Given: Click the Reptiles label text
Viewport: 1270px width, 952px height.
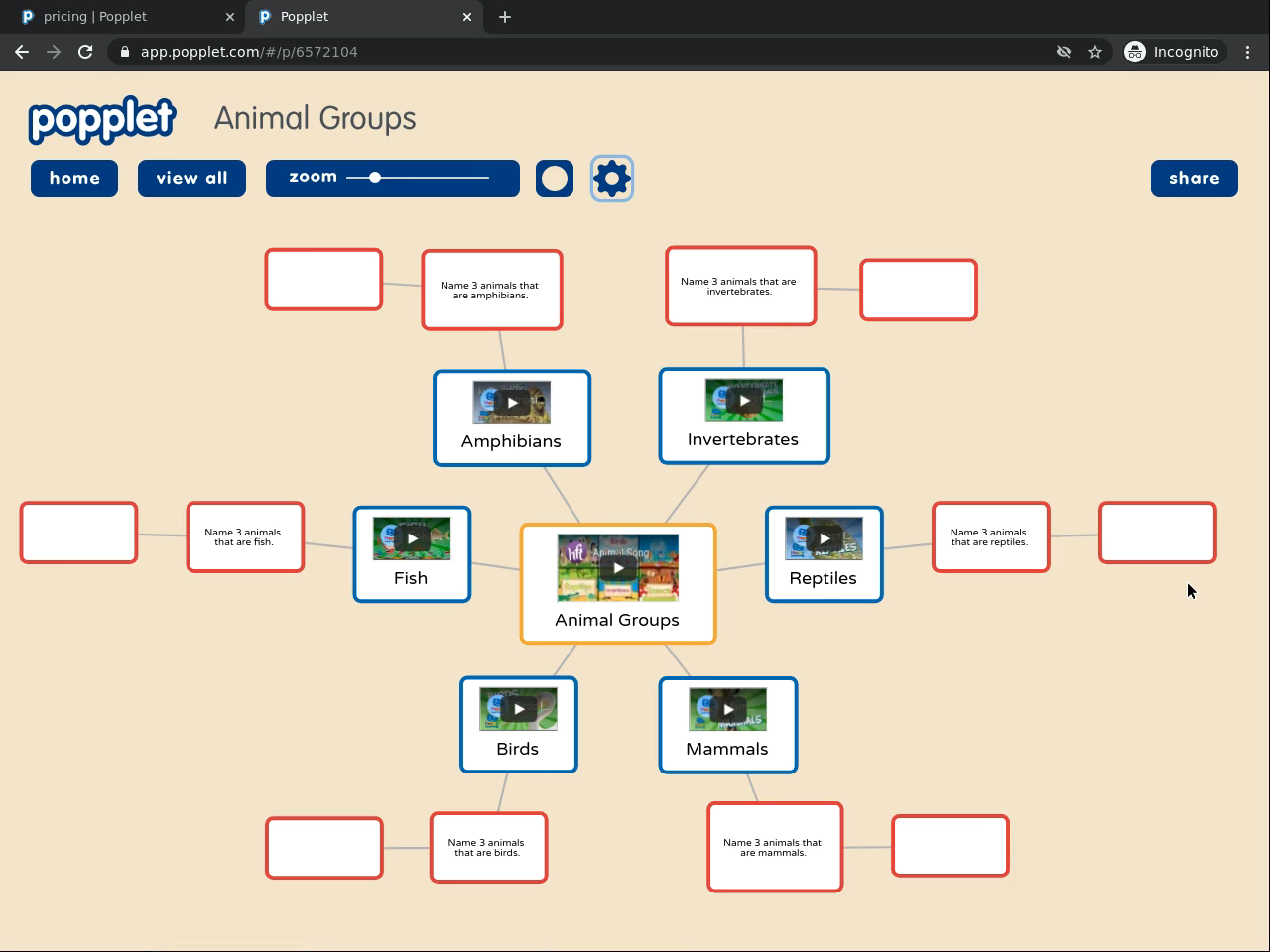Looking at the screenshot, I should (x=824, y=578).
